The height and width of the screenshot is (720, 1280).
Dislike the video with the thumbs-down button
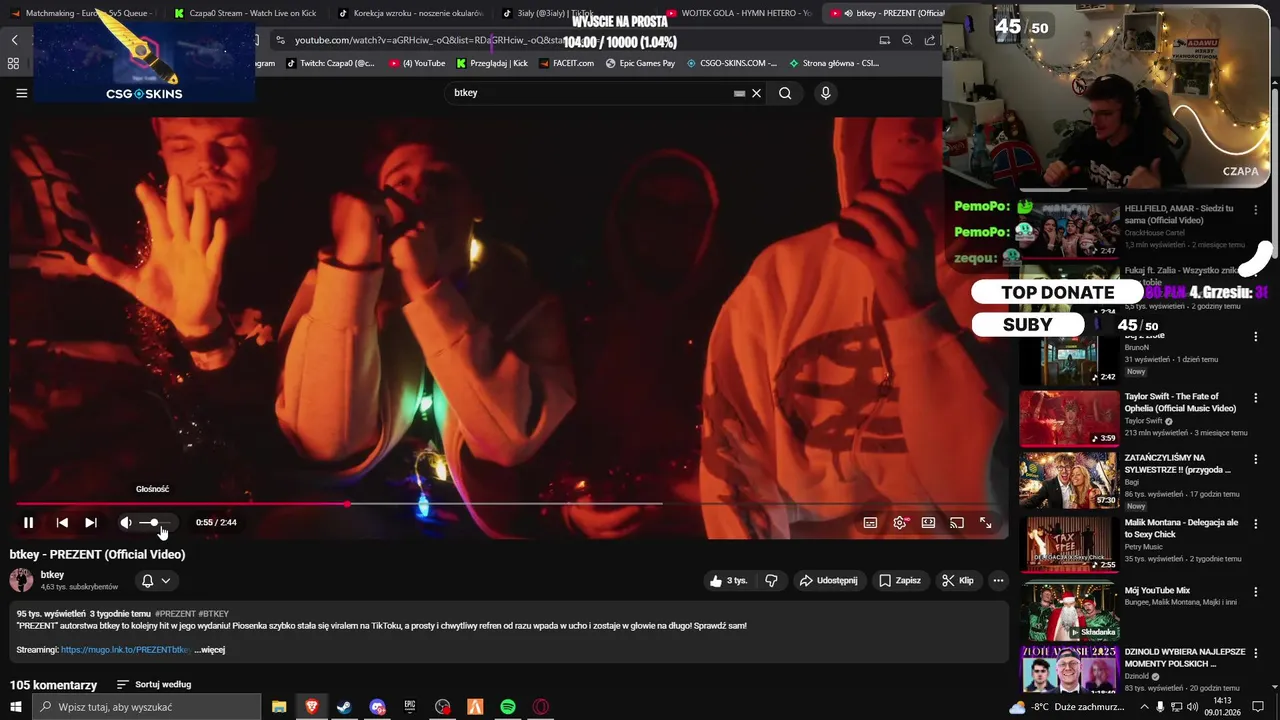[771, 580]
